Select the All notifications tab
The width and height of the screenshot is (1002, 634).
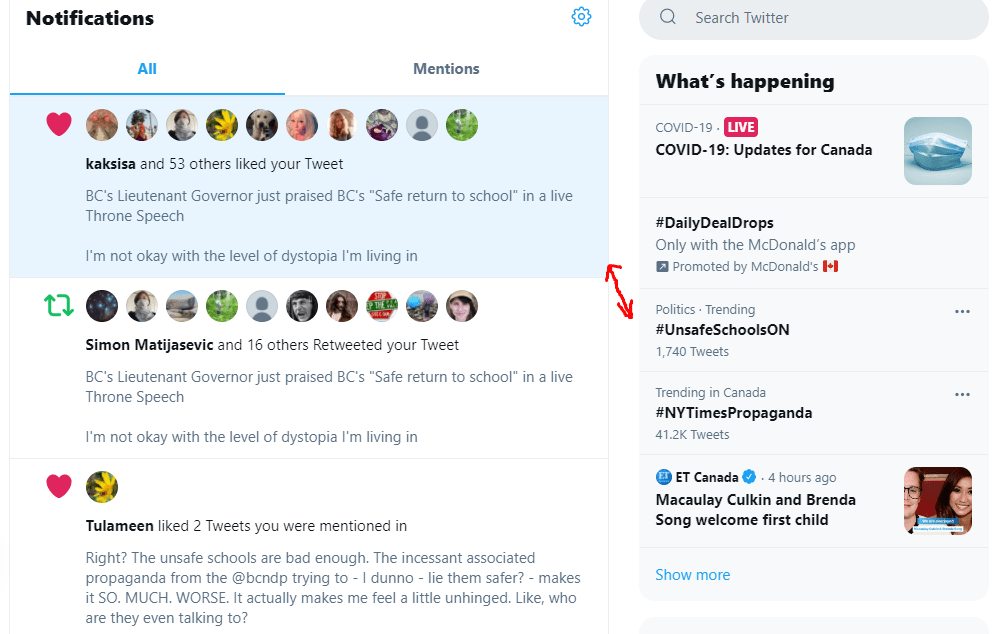point(147,69)
